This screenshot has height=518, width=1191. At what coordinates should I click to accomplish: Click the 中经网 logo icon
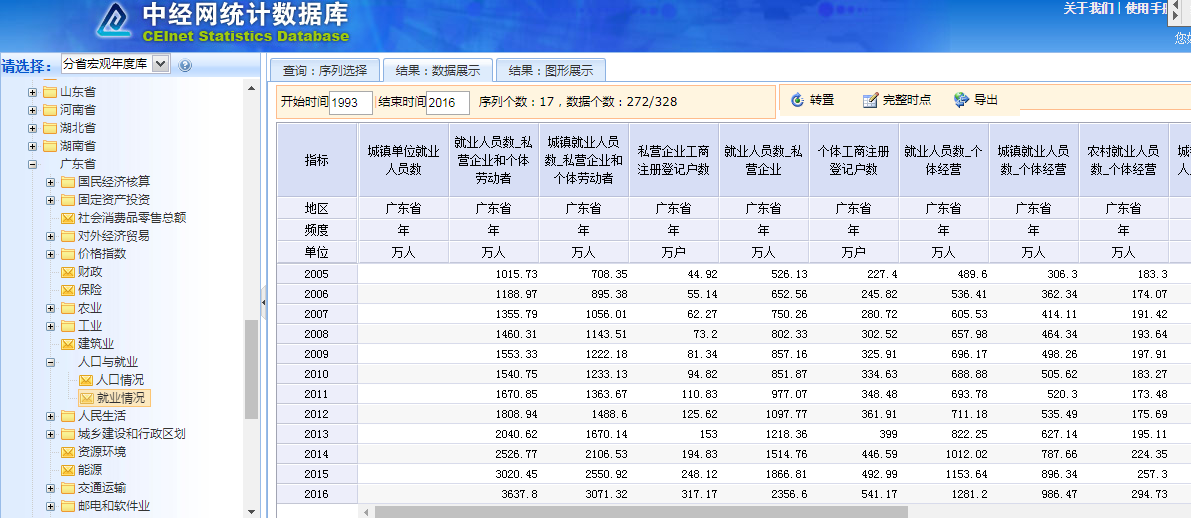click(114, 23)
